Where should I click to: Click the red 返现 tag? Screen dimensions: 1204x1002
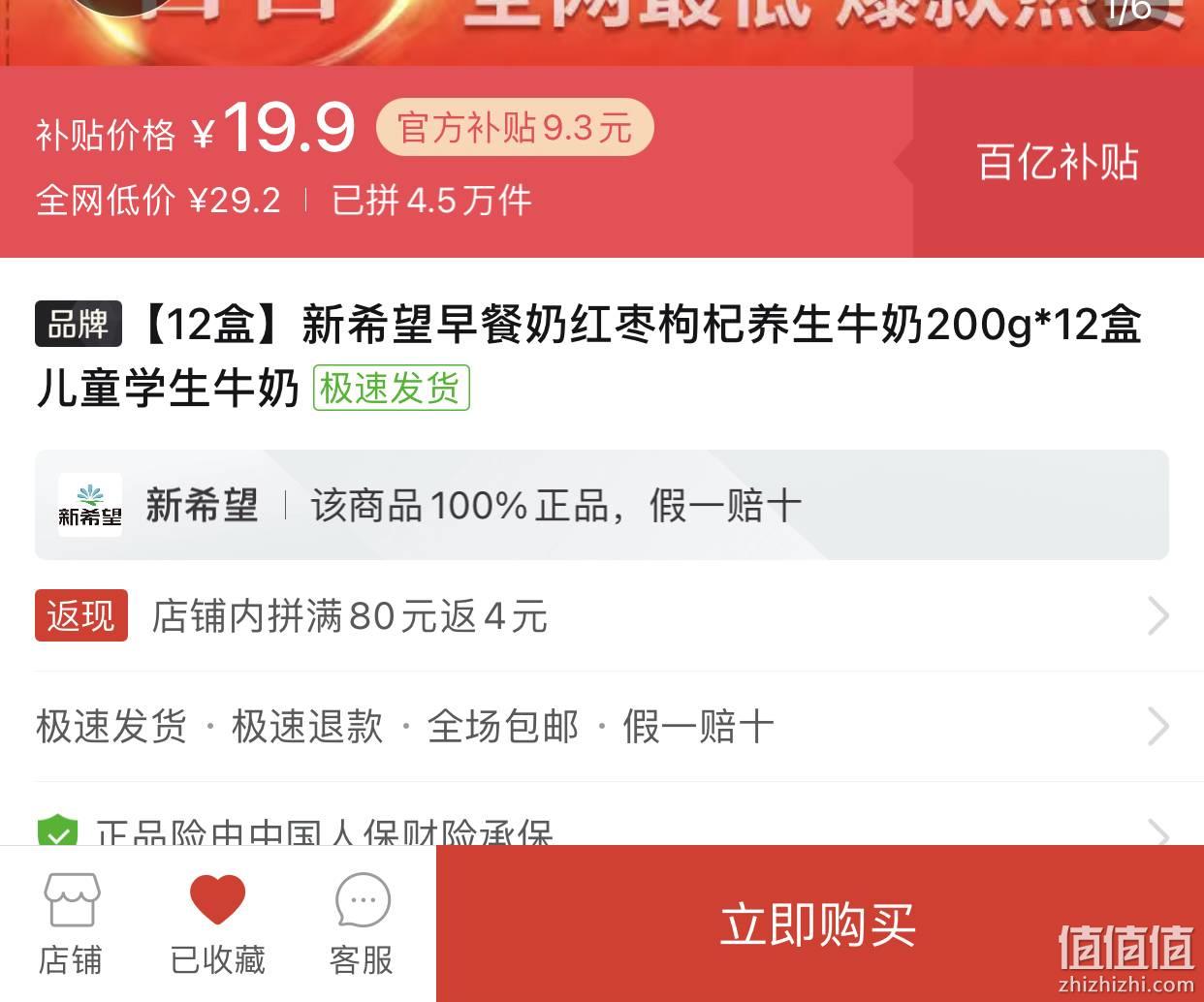click(x=81, y=615)
